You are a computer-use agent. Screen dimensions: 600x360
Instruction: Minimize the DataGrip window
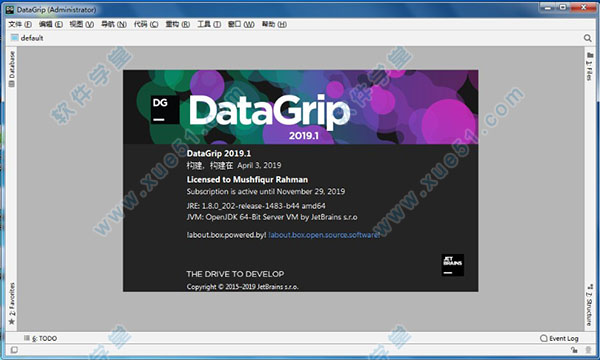[548, 7]
